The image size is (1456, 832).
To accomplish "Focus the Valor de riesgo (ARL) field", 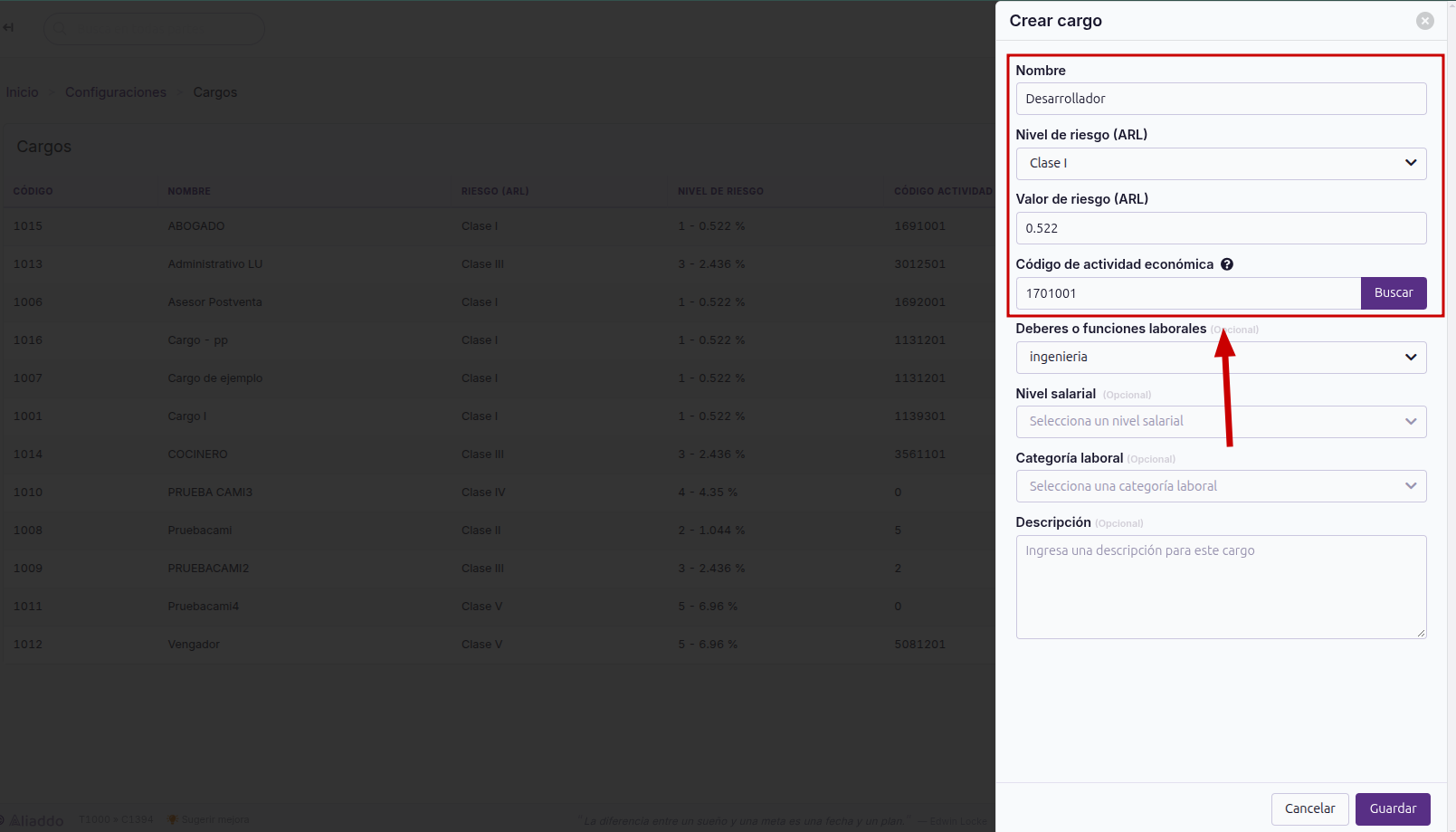I will [1221, 228].
